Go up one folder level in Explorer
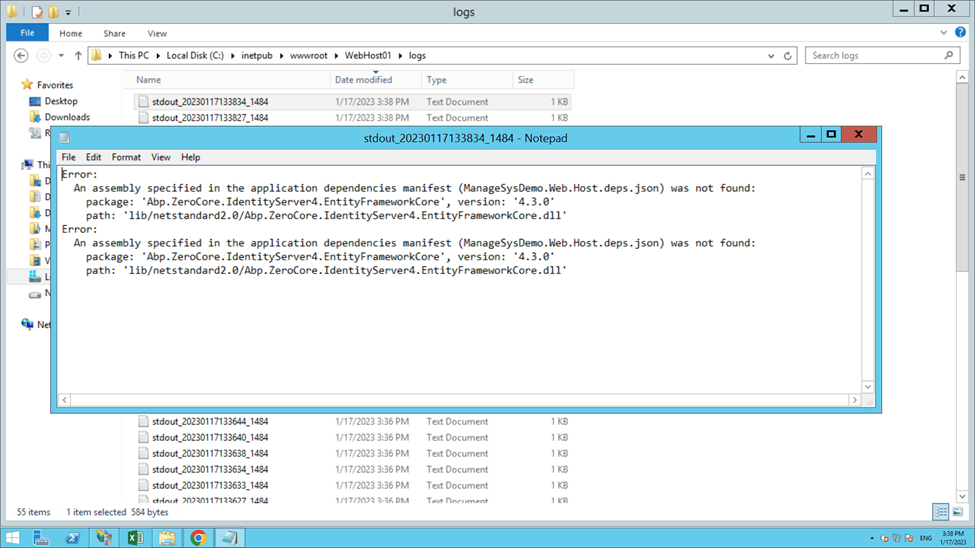 pos(78,55)
